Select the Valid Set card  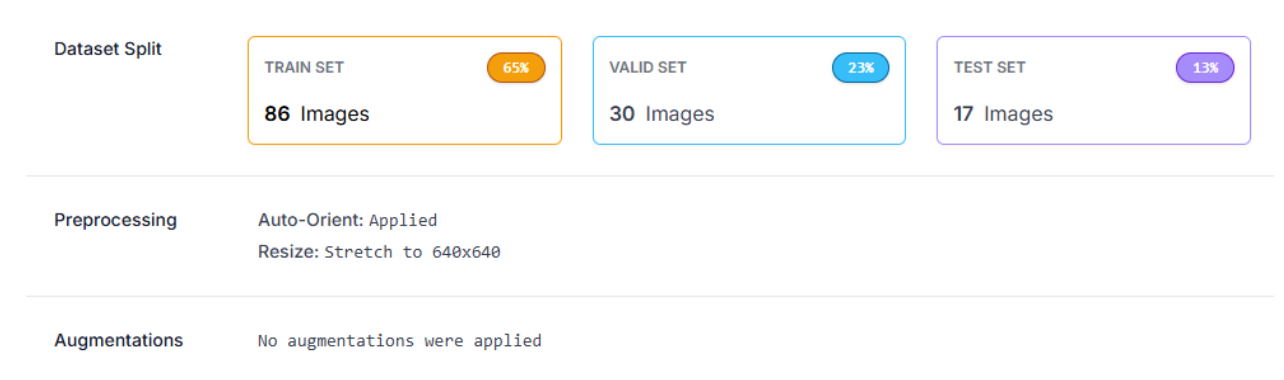click(749, 91)
